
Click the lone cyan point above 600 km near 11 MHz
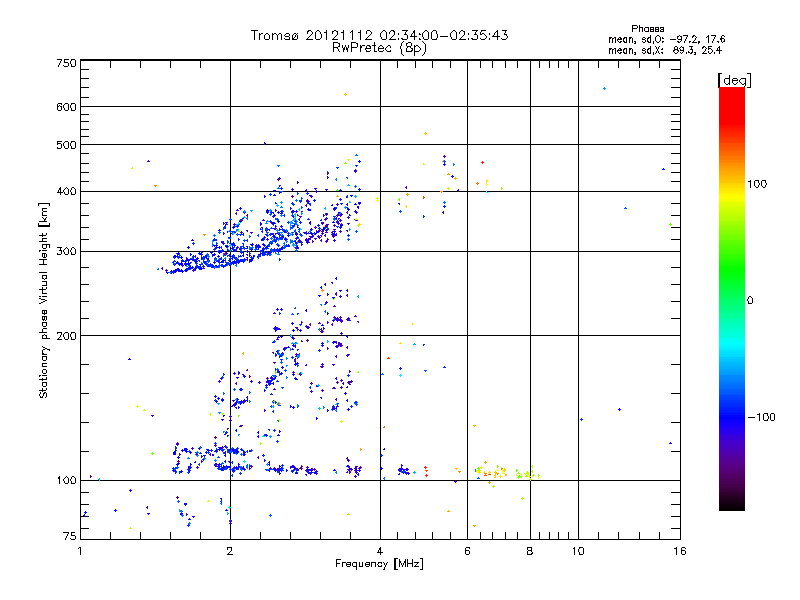[605, 89]
